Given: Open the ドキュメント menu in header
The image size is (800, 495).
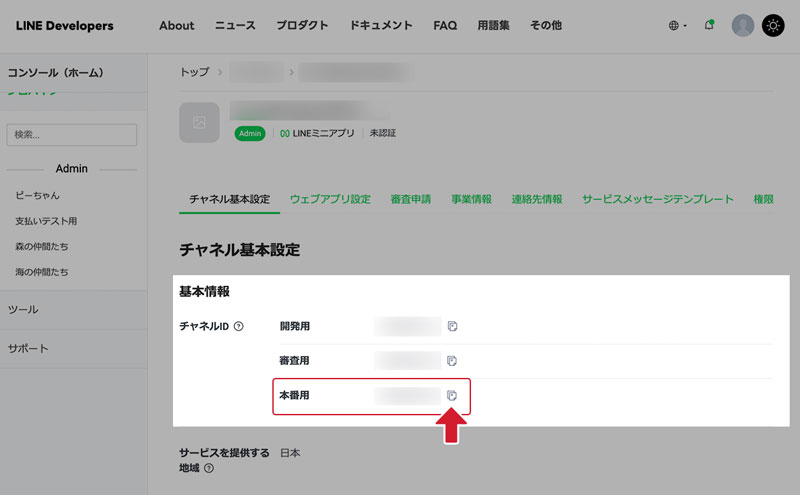Looking at the screenshot, I should tap(381, 26).
